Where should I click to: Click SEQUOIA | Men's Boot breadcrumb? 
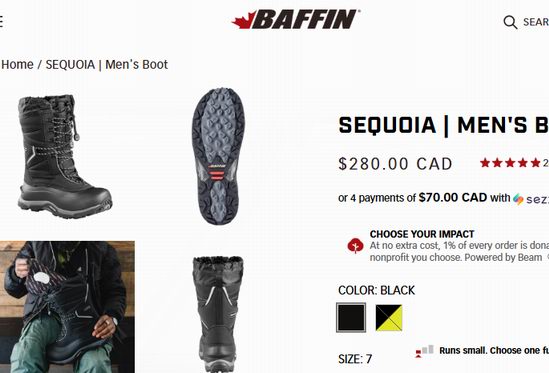pos(107,64)
